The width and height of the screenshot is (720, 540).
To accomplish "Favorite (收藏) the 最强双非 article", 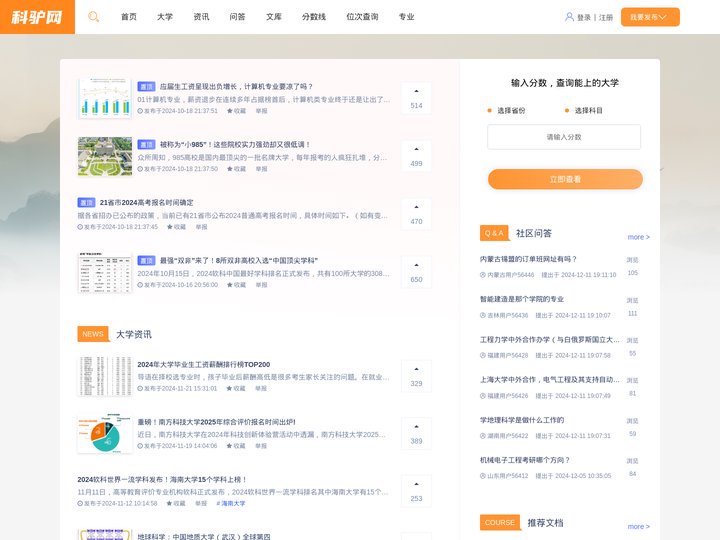I will coord(236,285).
